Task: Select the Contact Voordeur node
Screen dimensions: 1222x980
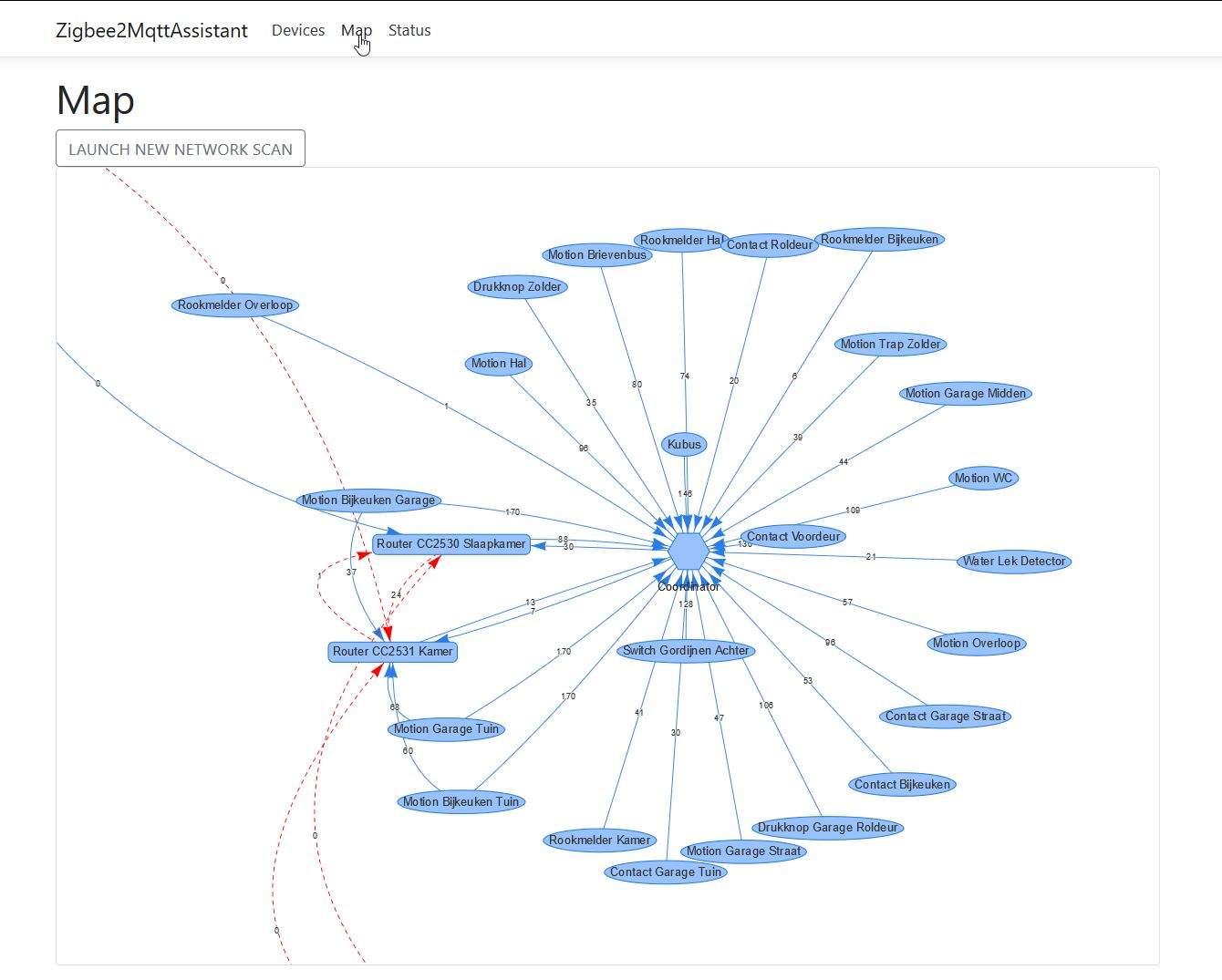Action: 793,537
